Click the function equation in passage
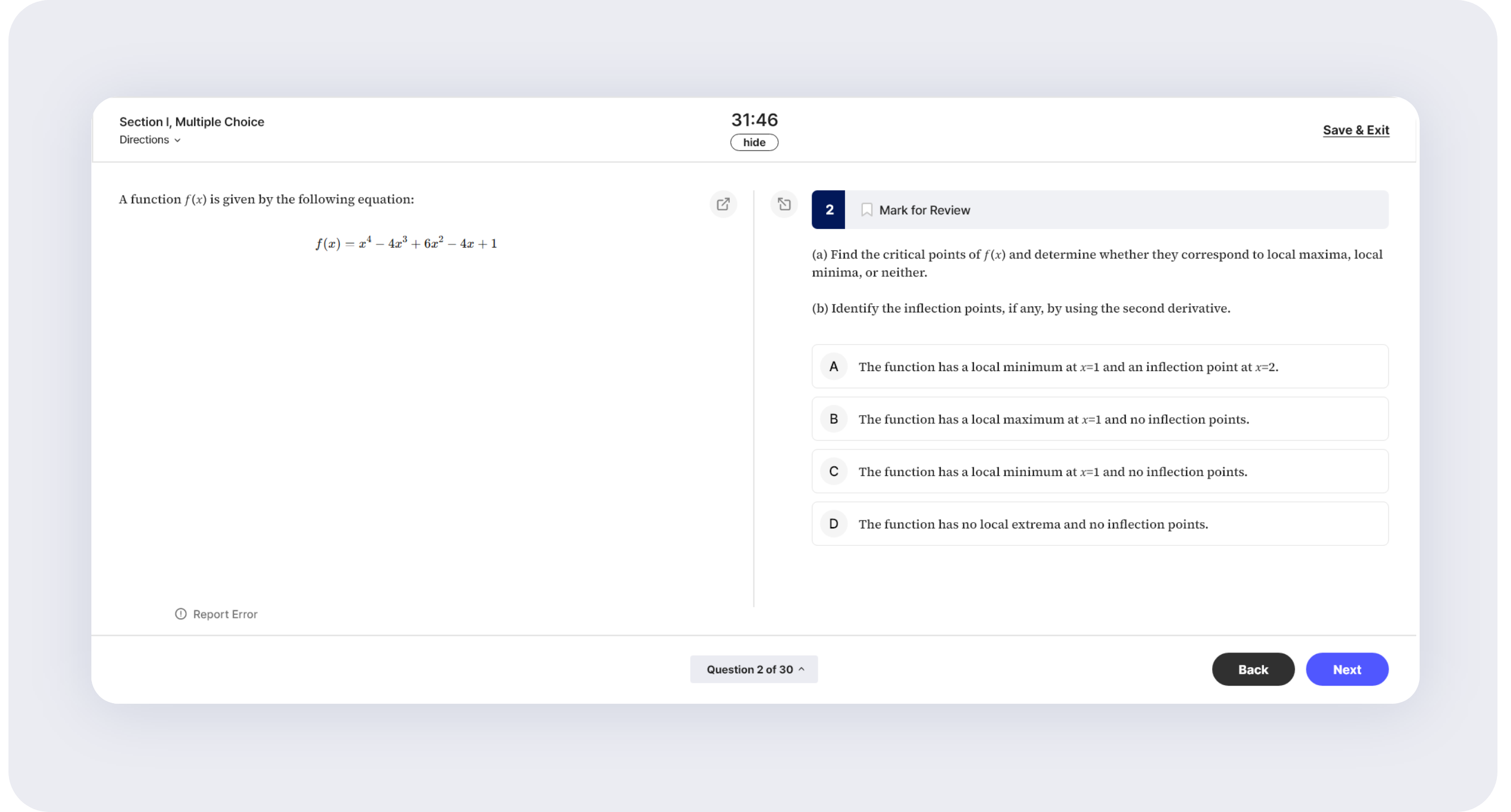 tap(406, 243)
